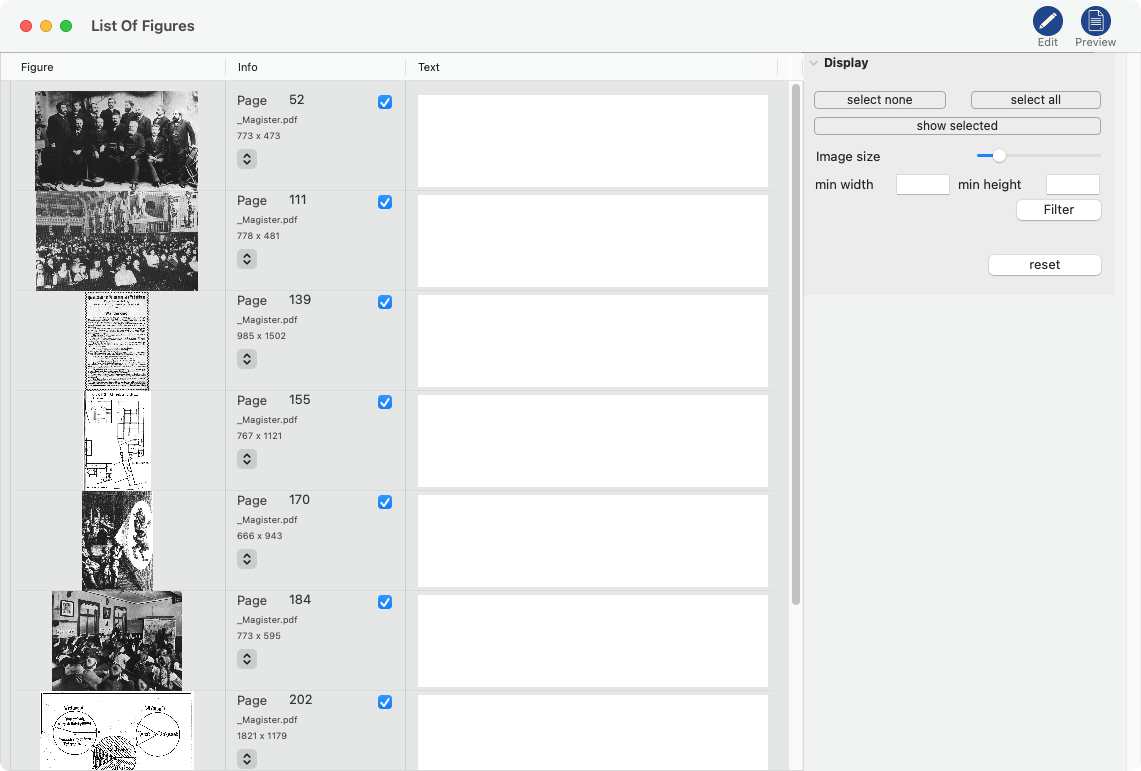The height and width of the screenshot is (771, 1141).
Task: Focus the min width input field
Action: (x=922, y=184)
